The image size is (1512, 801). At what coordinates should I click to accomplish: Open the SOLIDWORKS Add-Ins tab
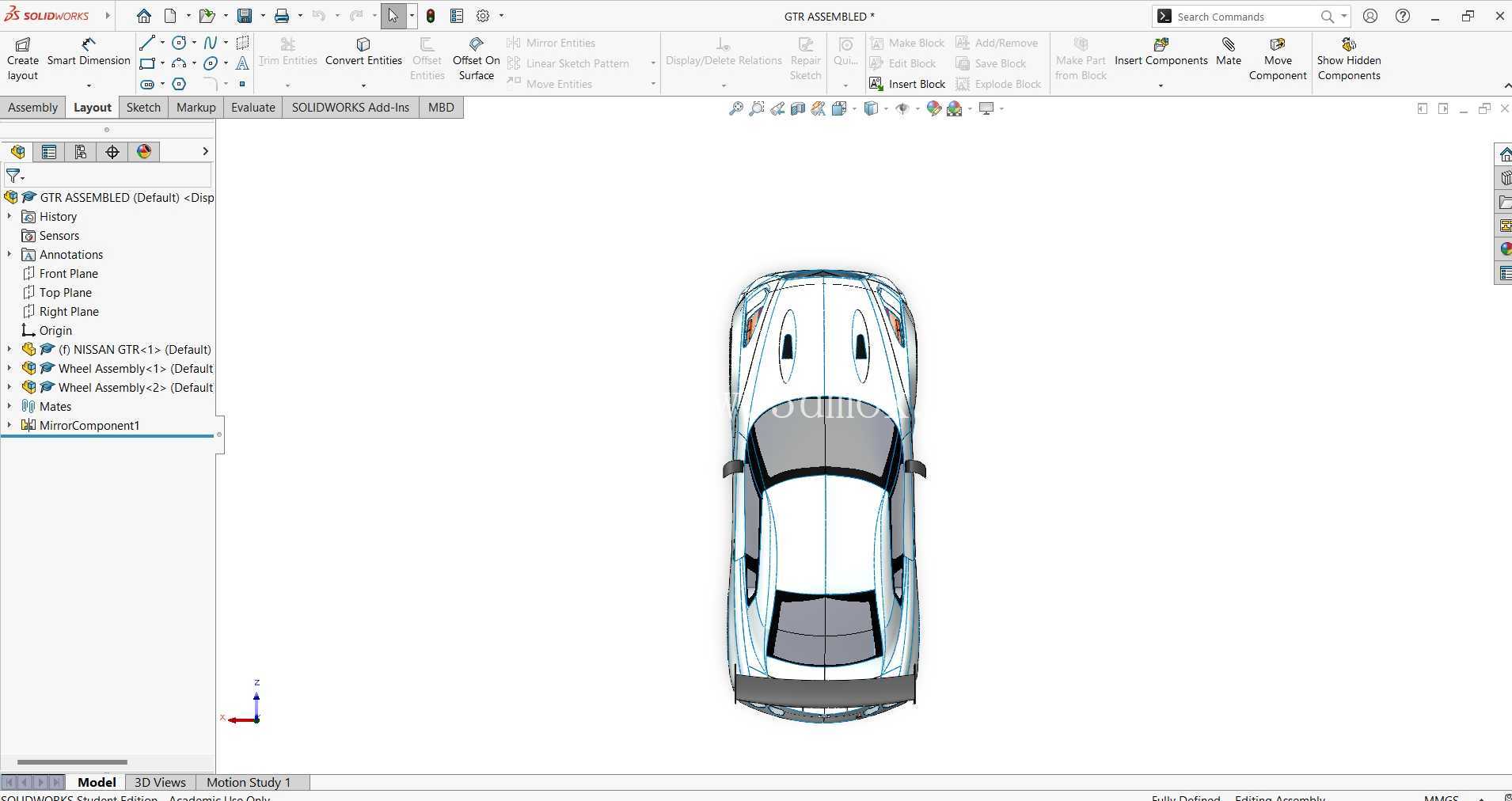[351, 108]
